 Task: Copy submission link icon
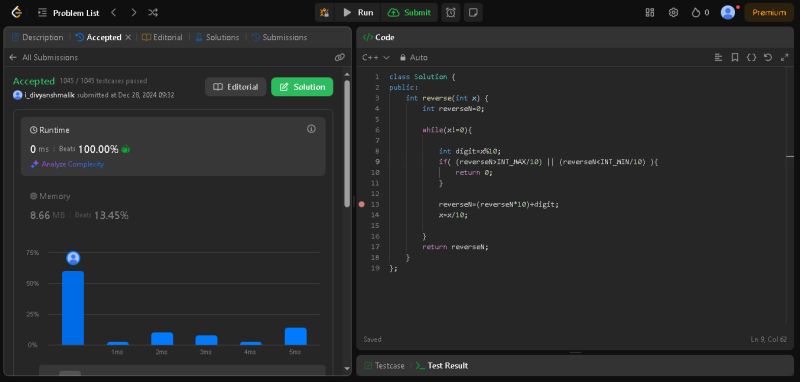[x=340, y=58]
